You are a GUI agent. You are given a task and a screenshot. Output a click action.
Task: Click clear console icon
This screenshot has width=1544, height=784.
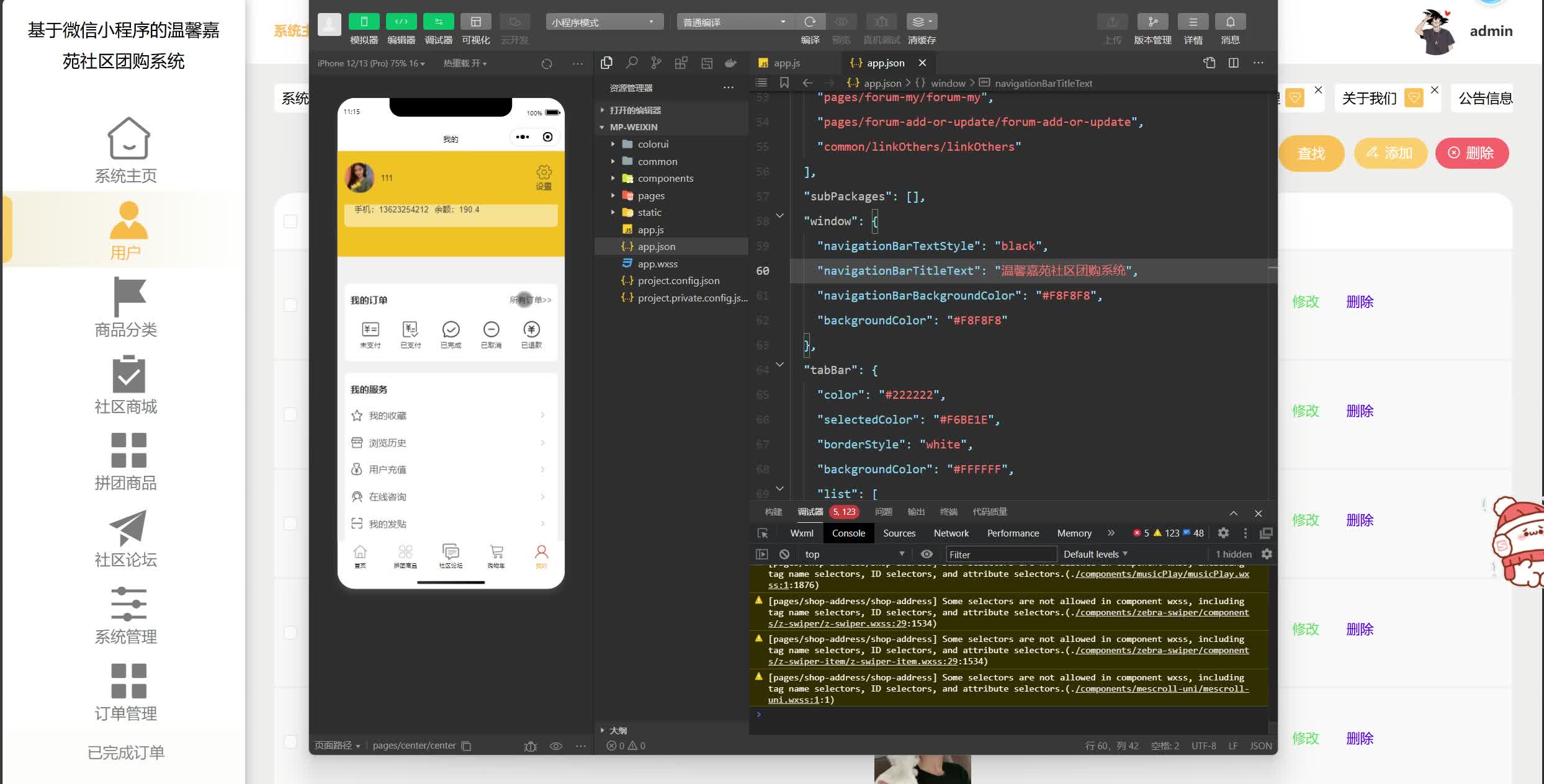point(784,554)
